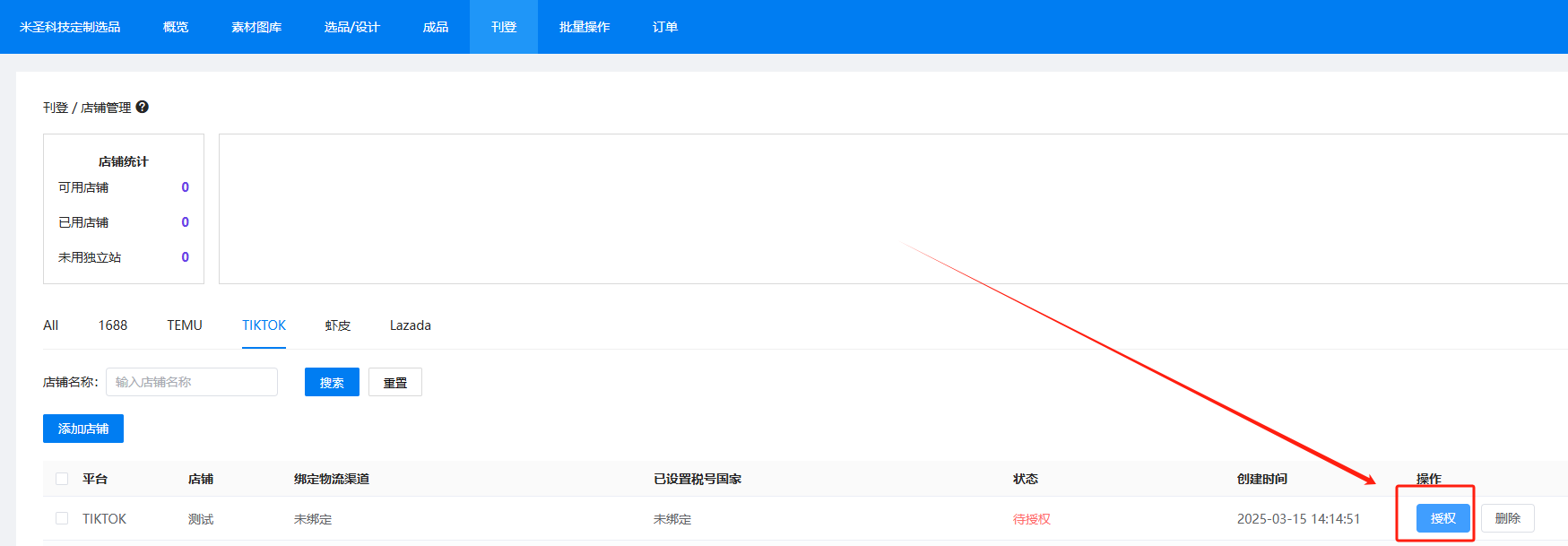Screen dimensions: 1568x546
Task: Toggle the select-all checkbox in table header
Action: (62, 479)
